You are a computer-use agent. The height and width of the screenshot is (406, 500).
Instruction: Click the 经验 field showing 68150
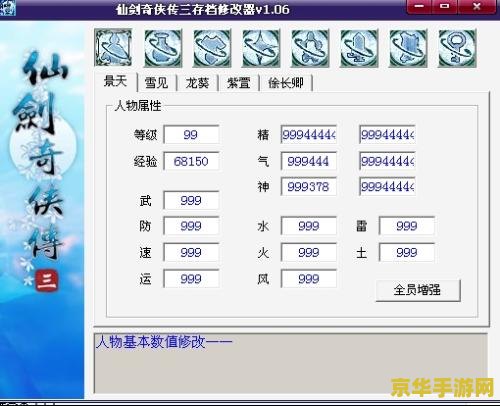click(191, 161)
